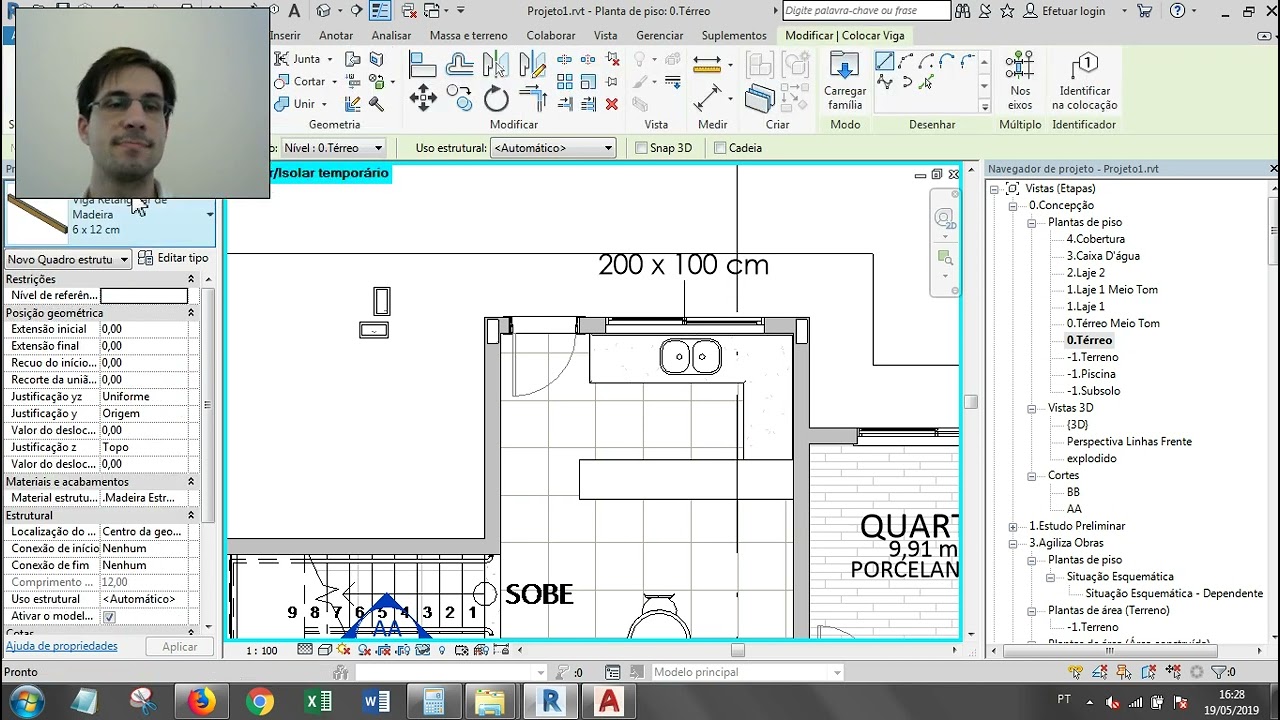Screen dimensions: 1280x720
Task: Open Ajuda de propriedades link
Action: click(x=62, y=646)
